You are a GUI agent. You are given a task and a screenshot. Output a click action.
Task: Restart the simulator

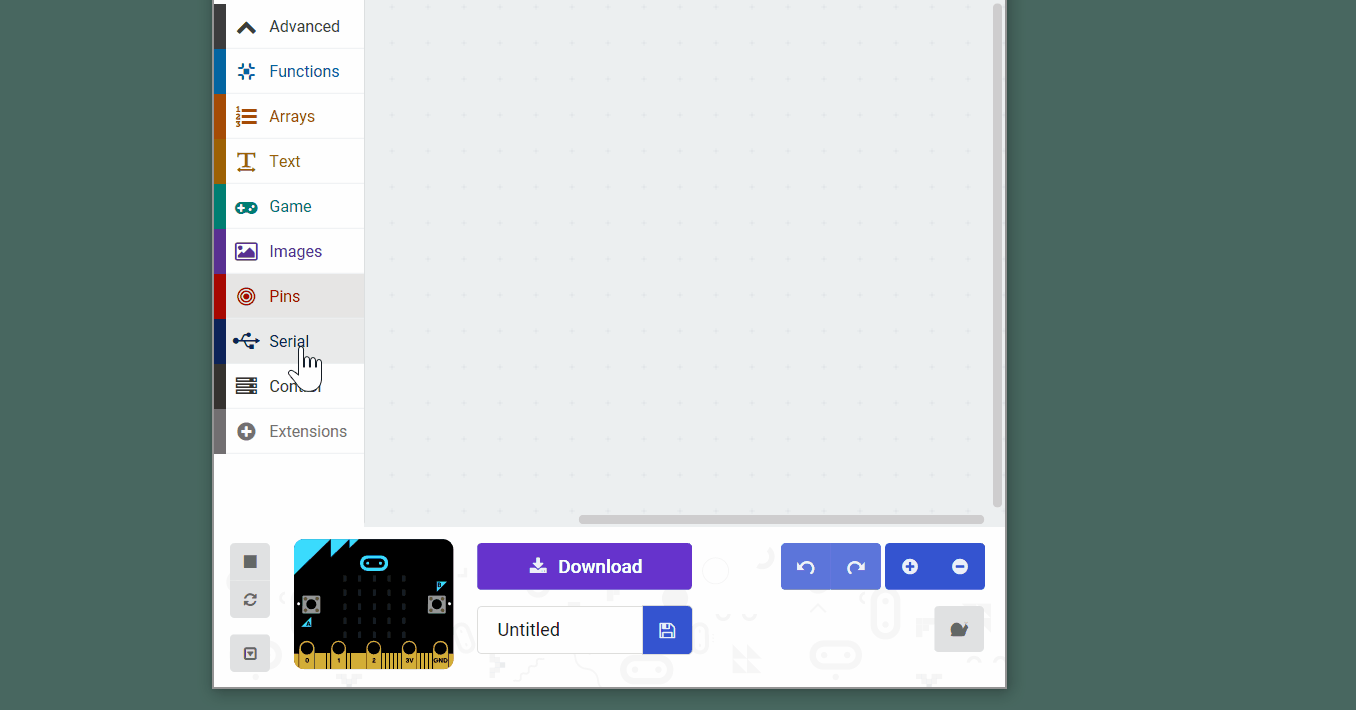click(x=249, y=599)
